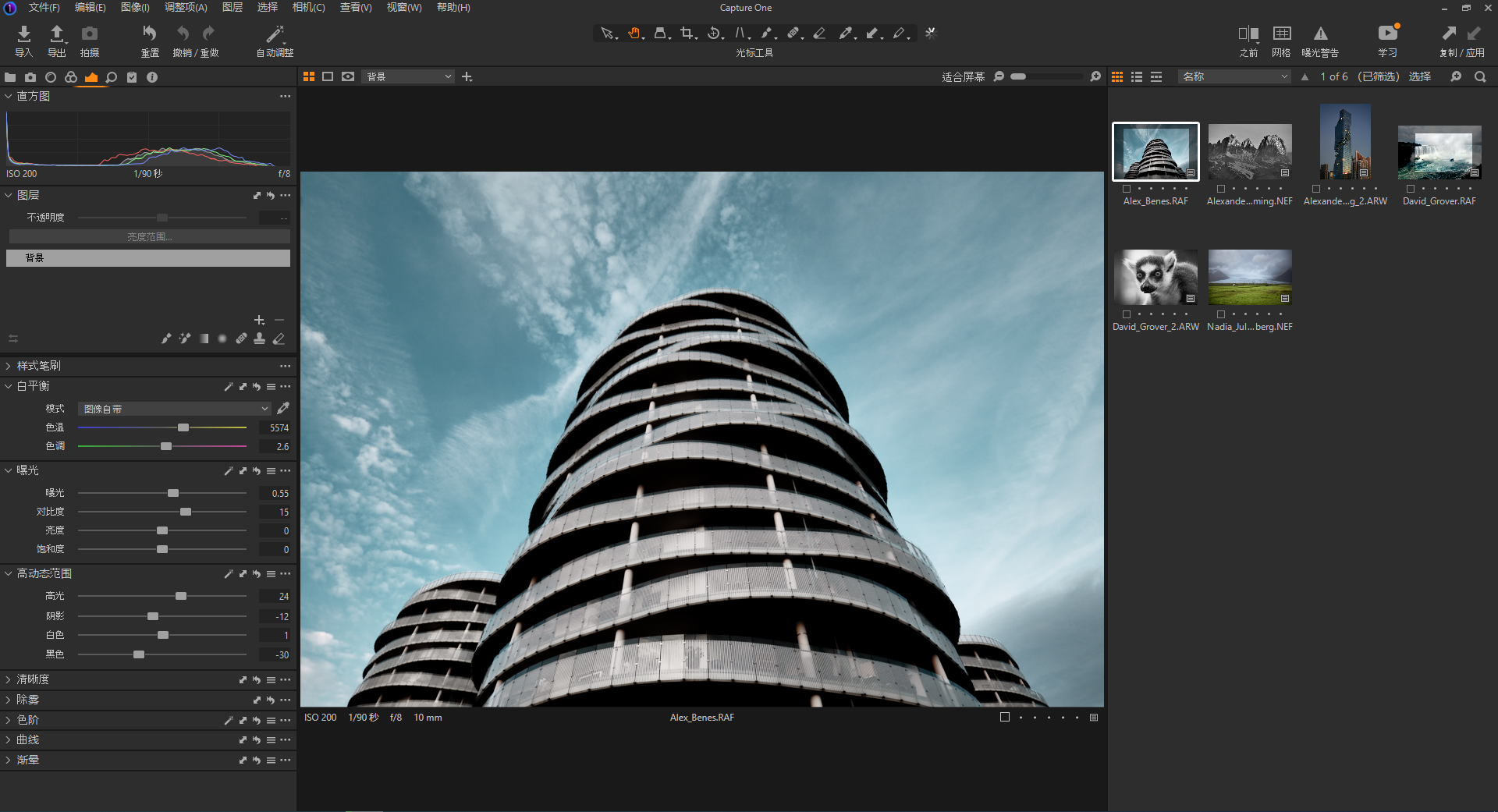The height and width of the screenshot is (812, 1498).
Task: Click the 选择 button in browser bar
Action: [x=1420, y=76]
